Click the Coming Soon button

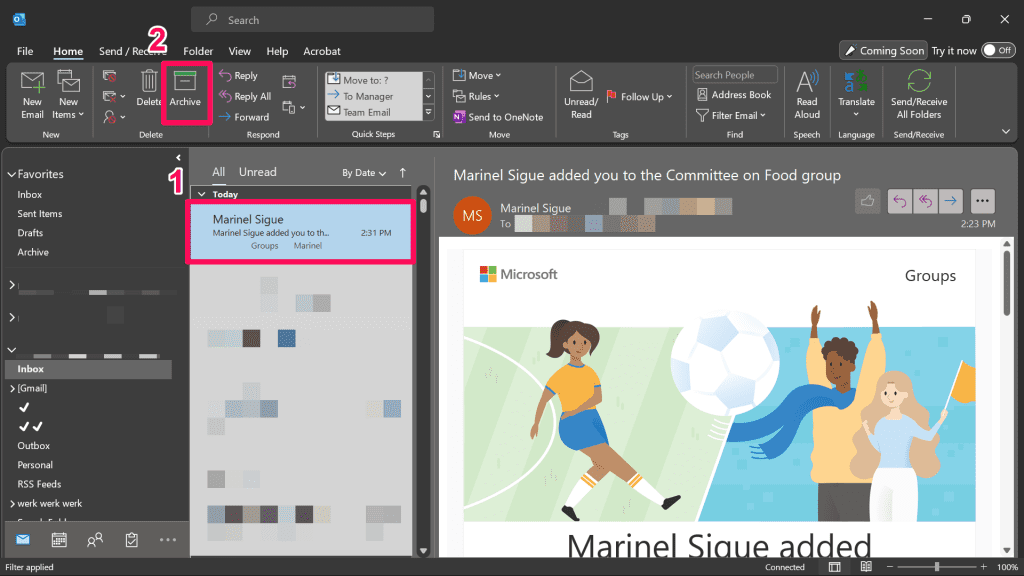pyautogui.click(x=882, y=50)
